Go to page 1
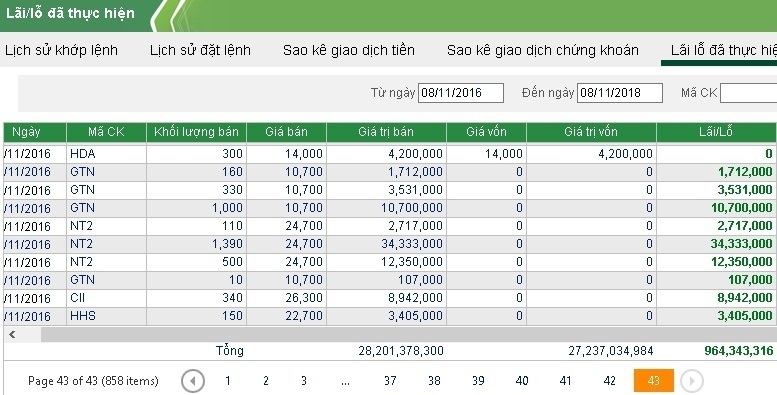The height and width of the screenshot is (395, 777). click(x=227, y=381)
